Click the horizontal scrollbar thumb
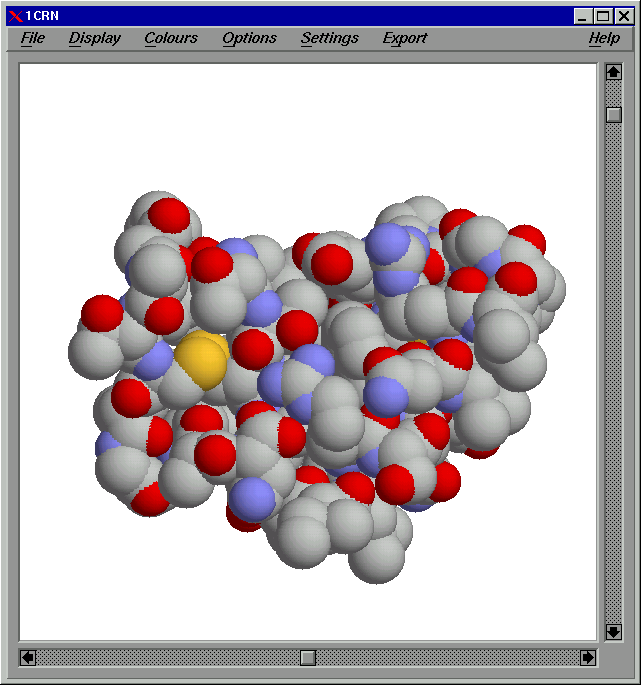 click(308, 657)
